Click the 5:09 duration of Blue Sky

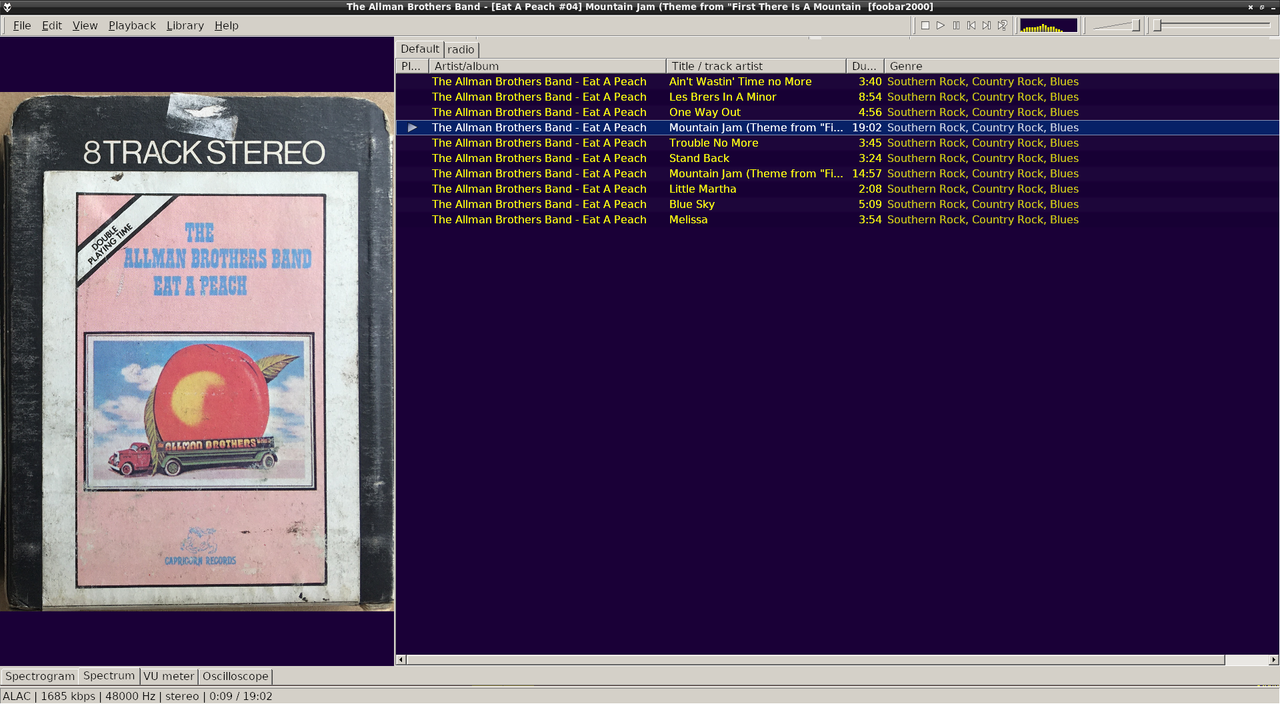[870, 204]
